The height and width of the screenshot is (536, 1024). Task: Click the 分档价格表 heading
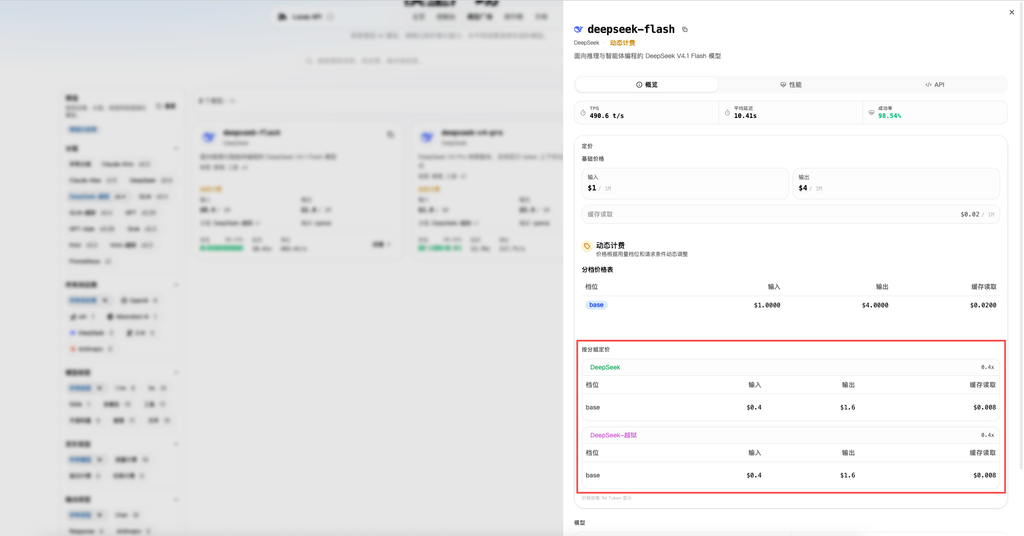[x=598, y=270]
